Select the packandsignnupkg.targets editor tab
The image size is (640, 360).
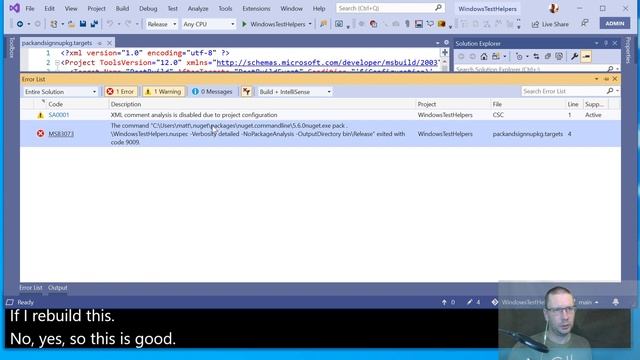coord(57,43)
